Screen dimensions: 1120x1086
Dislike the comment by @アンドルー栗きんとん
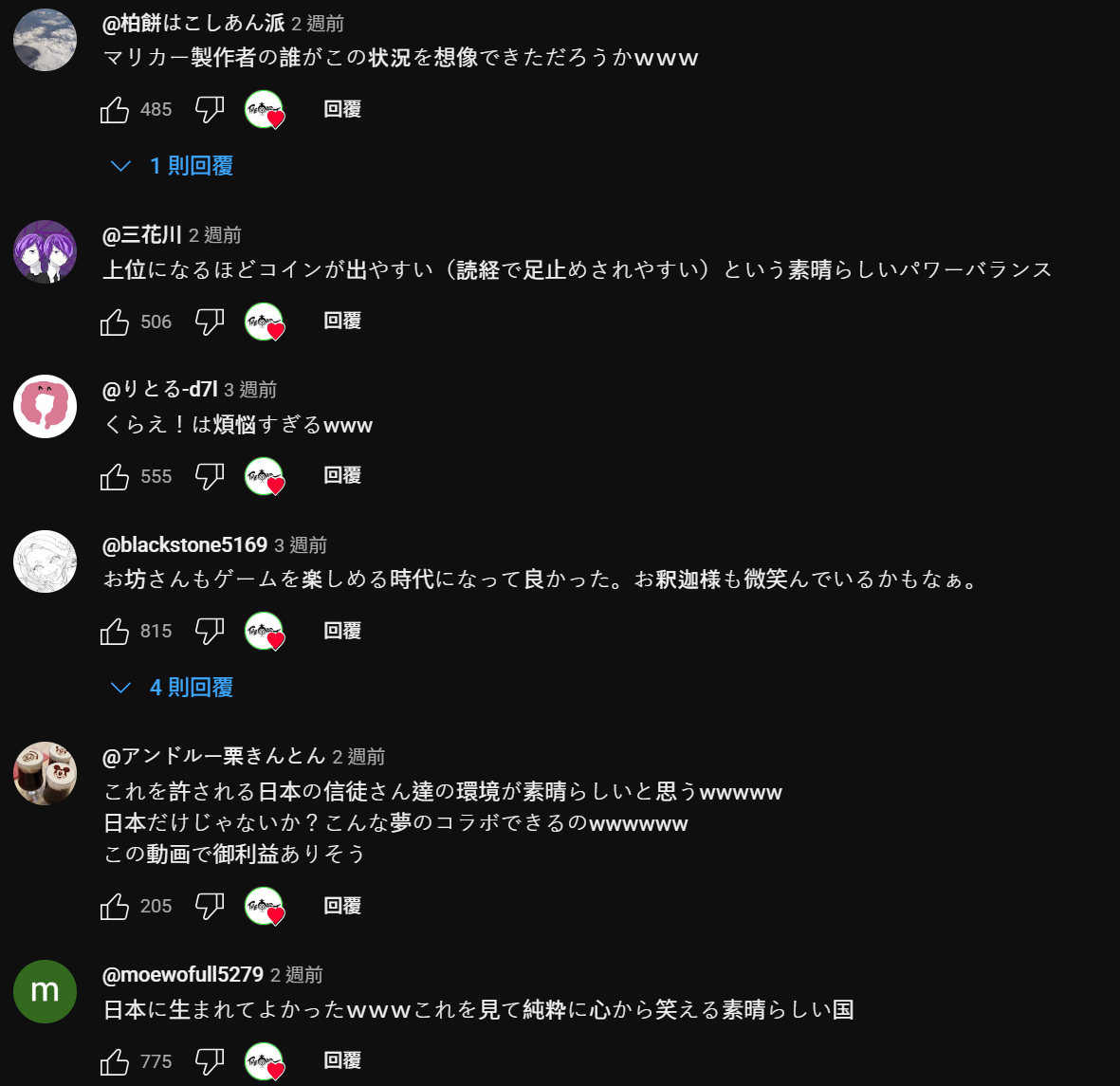click(x=210, y=906)
